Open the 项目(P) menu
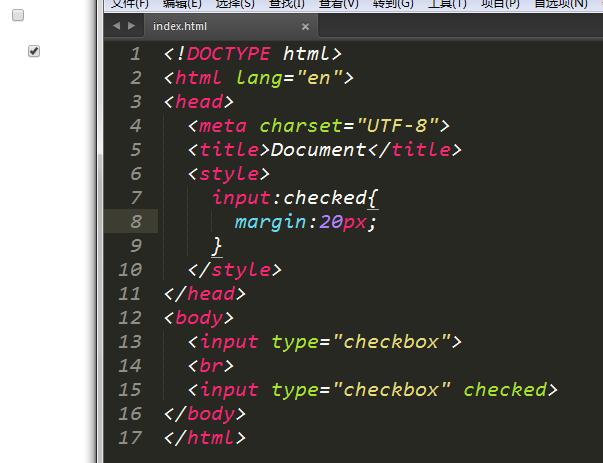 (x=500, y=4)
